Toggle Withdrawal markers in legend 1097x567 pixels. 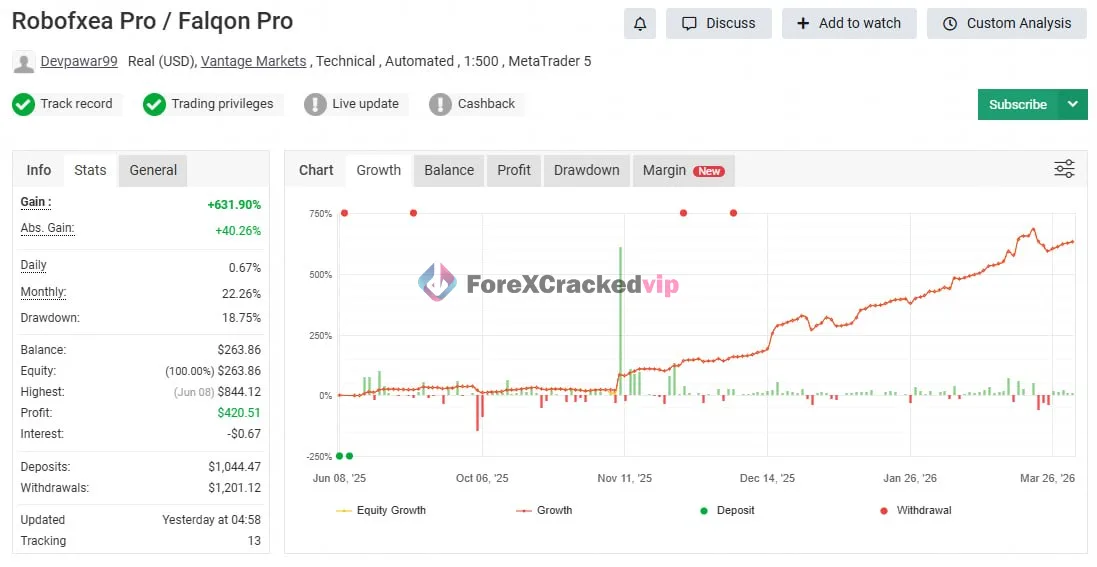tap(915, 510)
